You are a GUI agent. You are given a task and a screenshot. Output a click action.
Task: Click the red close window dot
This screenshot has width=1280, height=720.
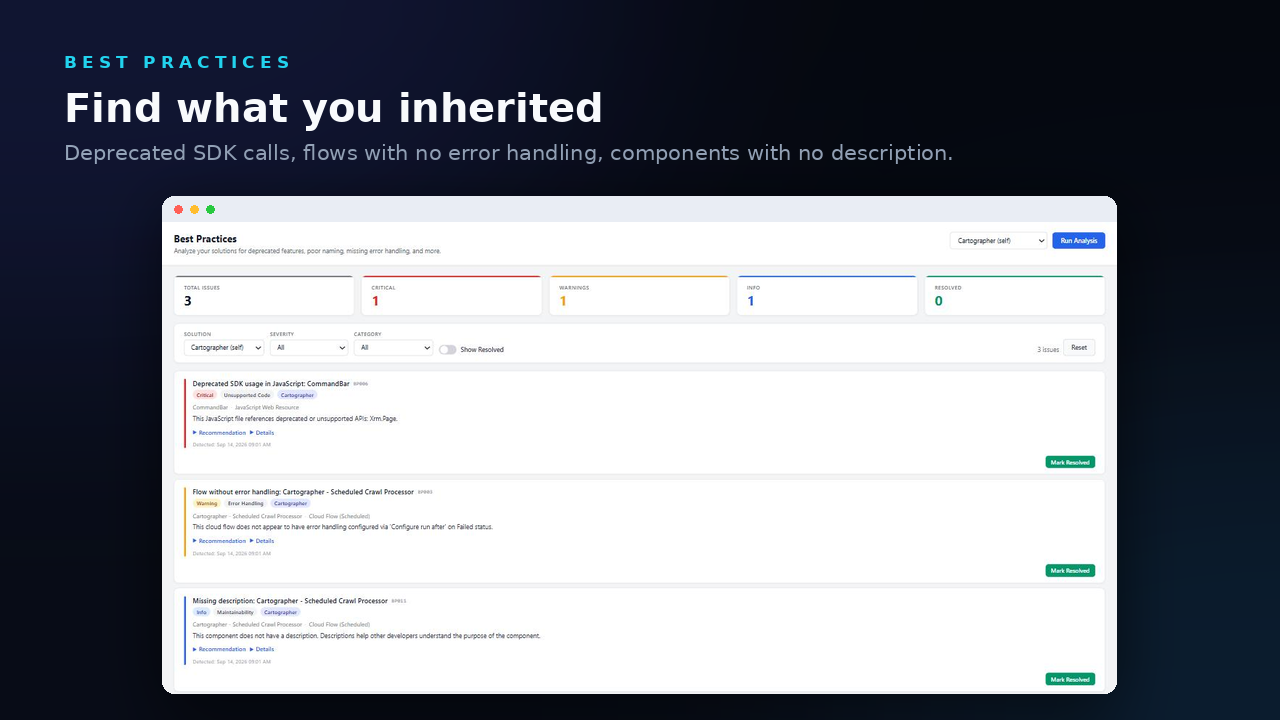point(179,209)
